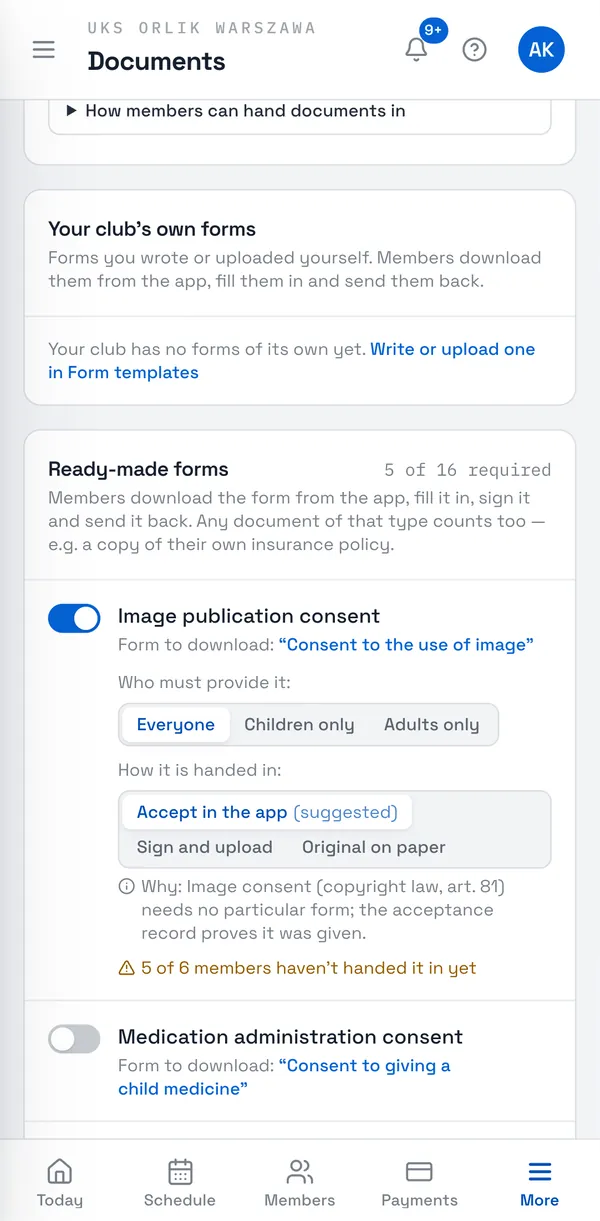600x1221 pixels.
Task: Enable Medication administration consent toggle
Action: point(74,1039)
